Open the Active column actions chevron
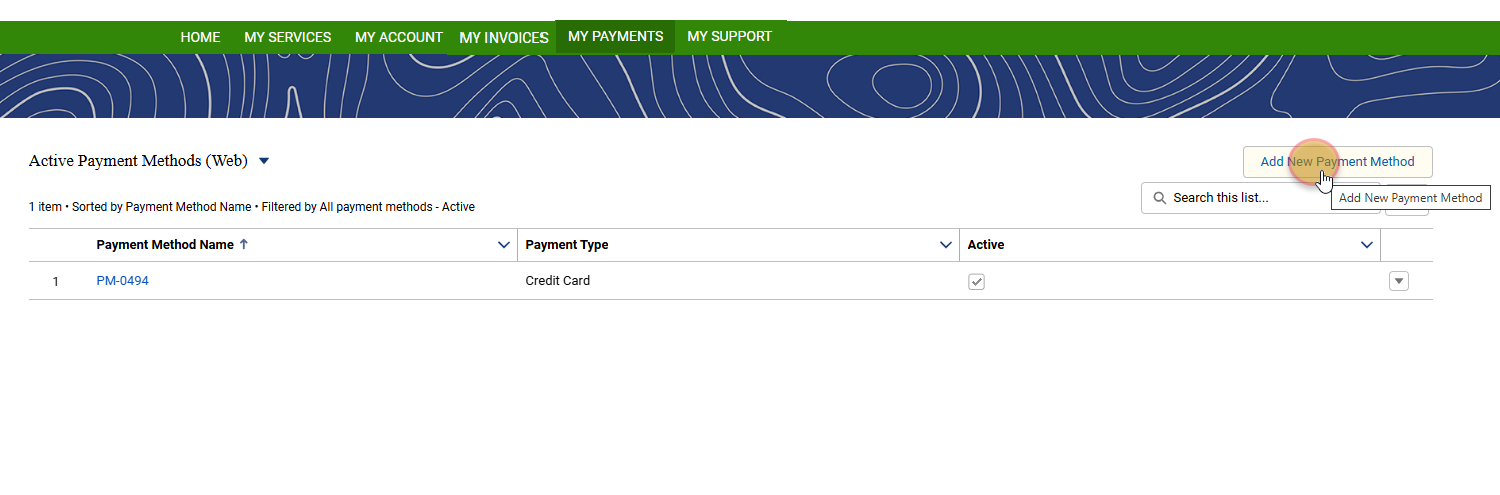 click(1367, 245)
